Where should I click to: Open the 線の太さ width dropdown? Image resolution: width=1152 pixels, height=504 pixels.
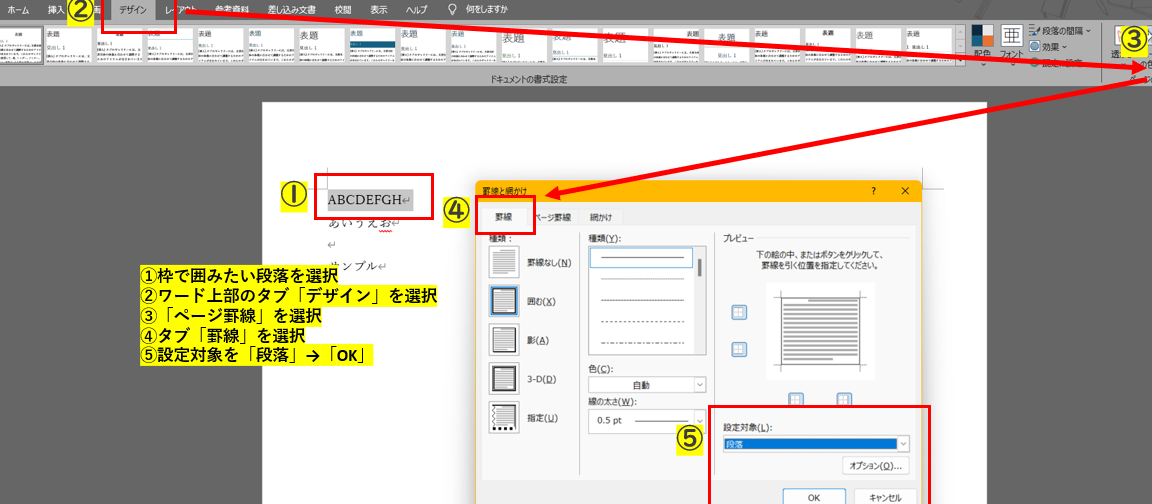[x=647, y=420]
